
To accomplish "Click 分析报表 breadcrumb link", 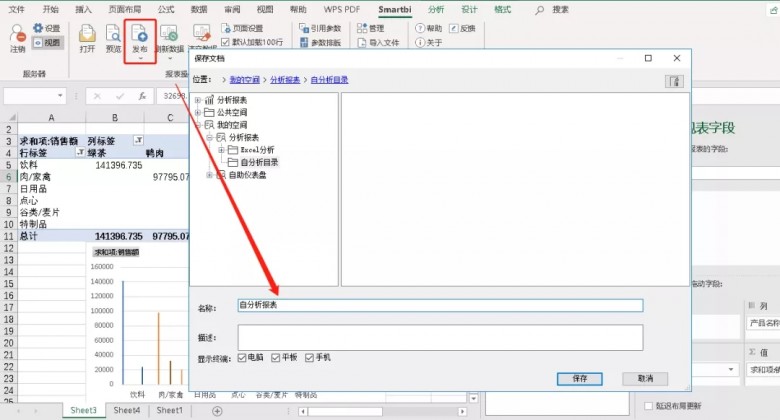I will tap(285, 80).
